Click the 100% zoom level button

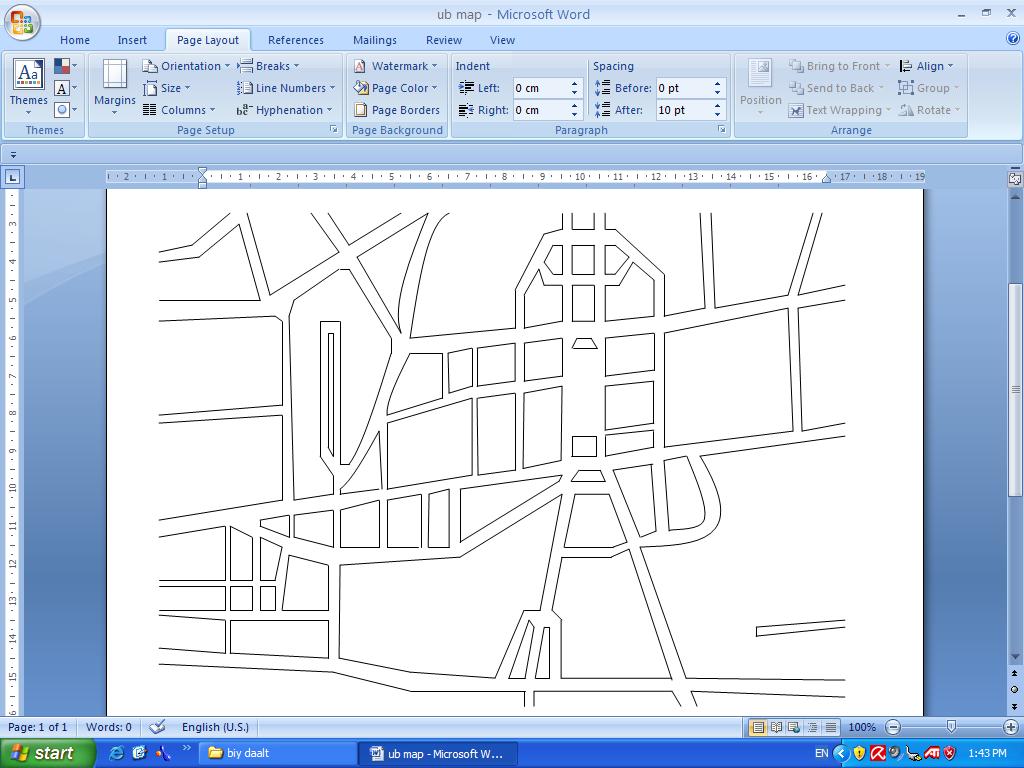point(861,727)
